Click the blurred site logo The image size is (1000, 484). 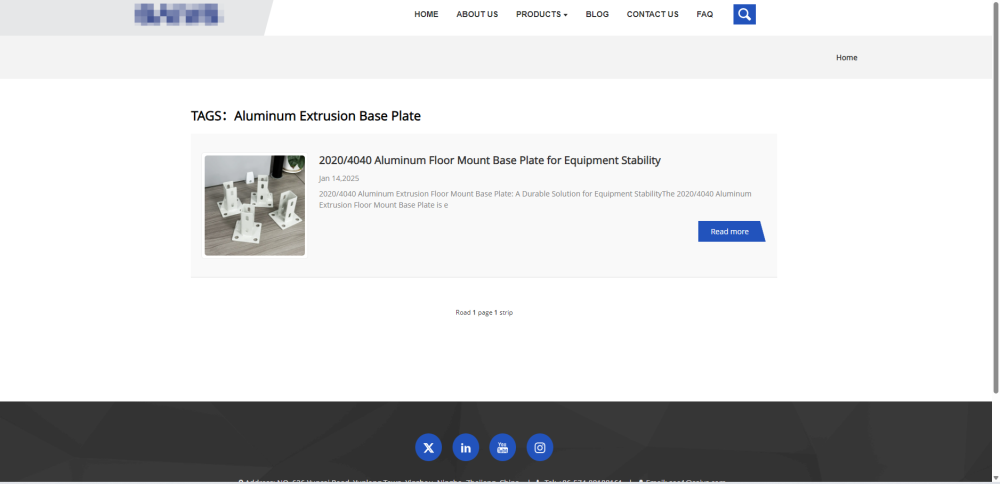(176, 14)
